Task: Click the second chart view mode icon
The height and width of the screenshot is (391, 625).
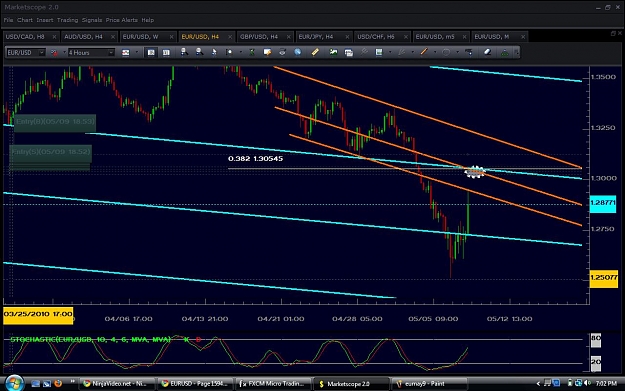Action: (166, 53)
